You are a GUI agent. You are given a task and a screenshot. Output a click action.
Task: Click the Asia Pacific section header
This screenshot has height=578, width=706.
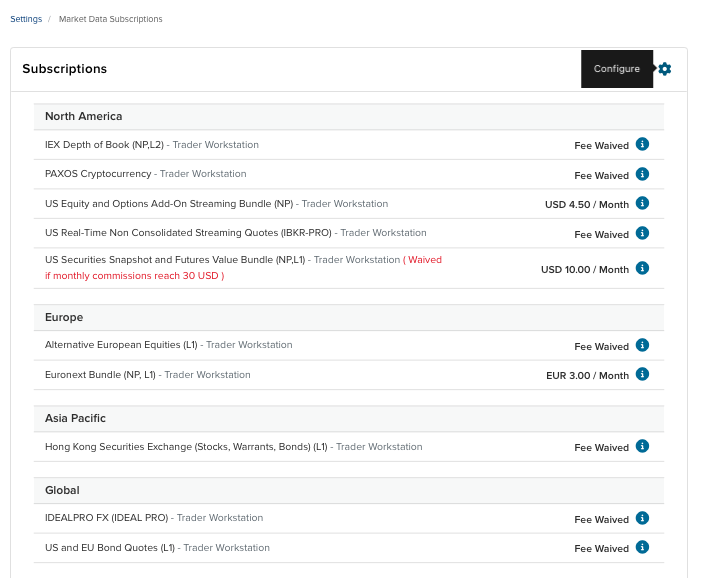348,418
